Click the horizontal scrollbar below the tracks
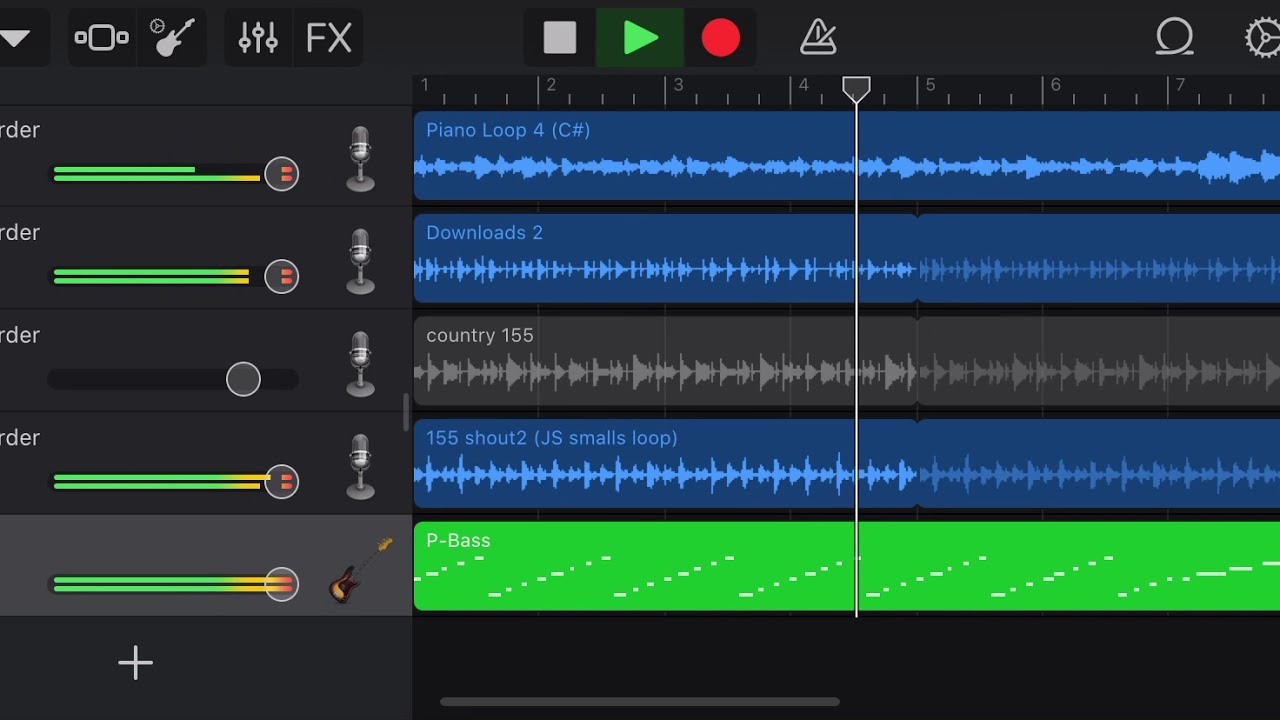The width and height of the screenshot is (1280, 720). point(640,702)
